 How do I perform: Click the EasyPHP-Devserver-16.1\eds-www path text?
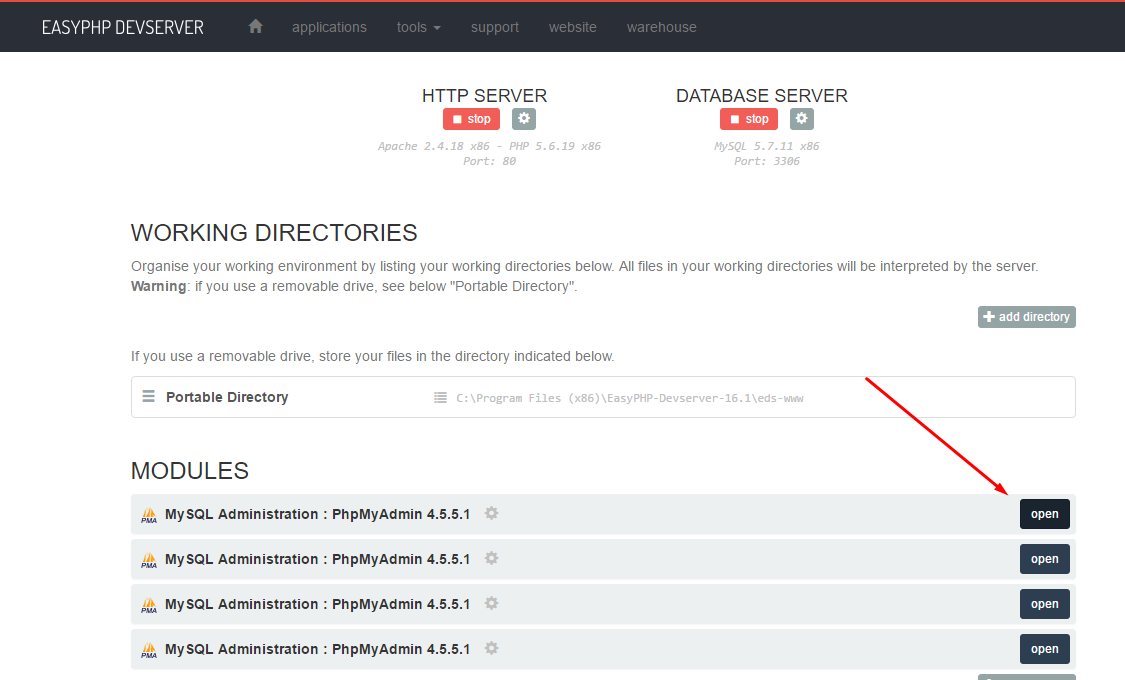click(630, 398)
